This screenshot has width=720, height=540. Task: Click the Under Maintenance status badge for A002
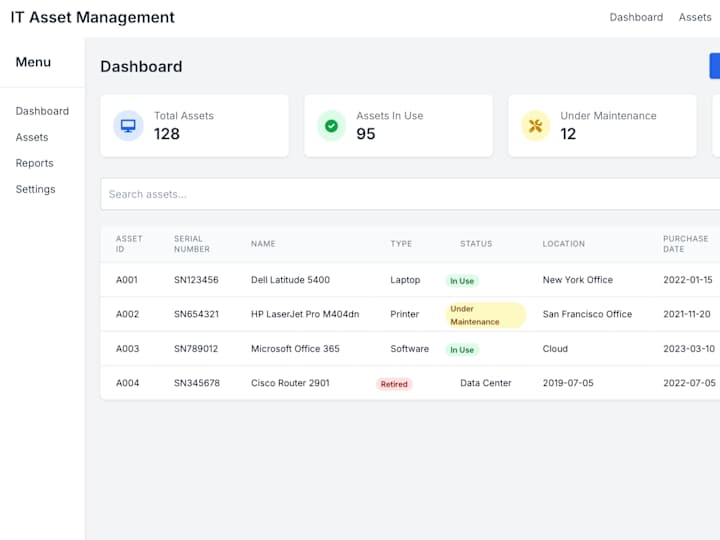(x=485, y=315)
